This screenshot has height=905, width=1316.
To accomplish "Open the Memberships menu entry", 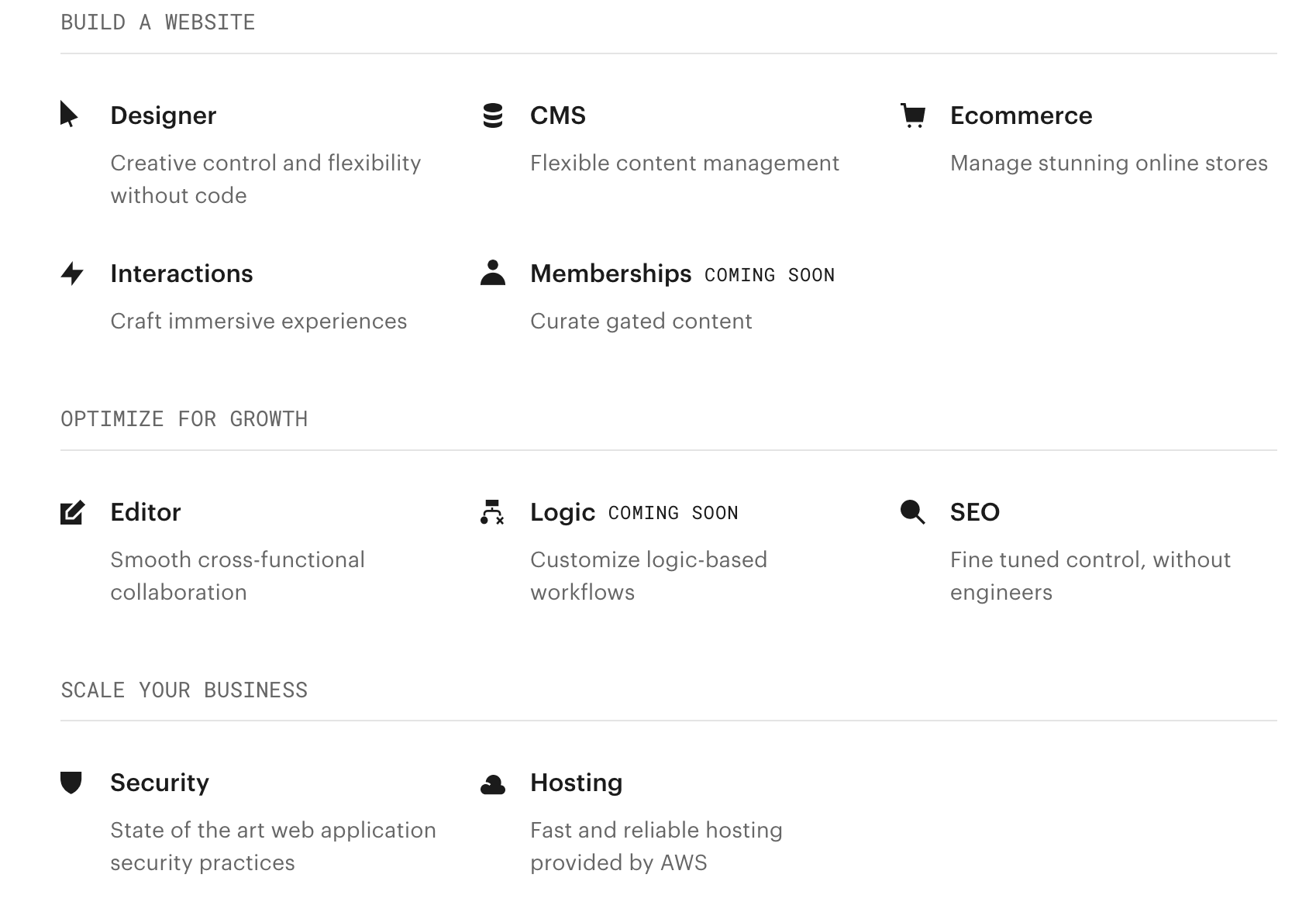I will click(611, 274).
